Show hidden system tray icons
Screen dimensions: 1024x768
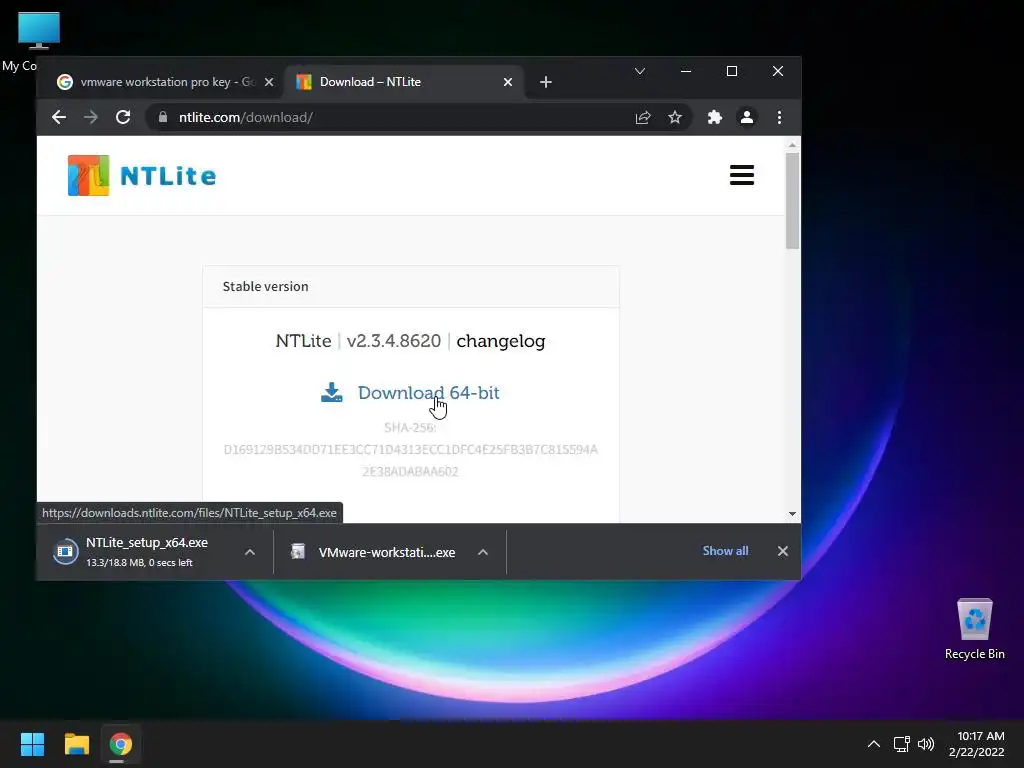click(874, 744)
